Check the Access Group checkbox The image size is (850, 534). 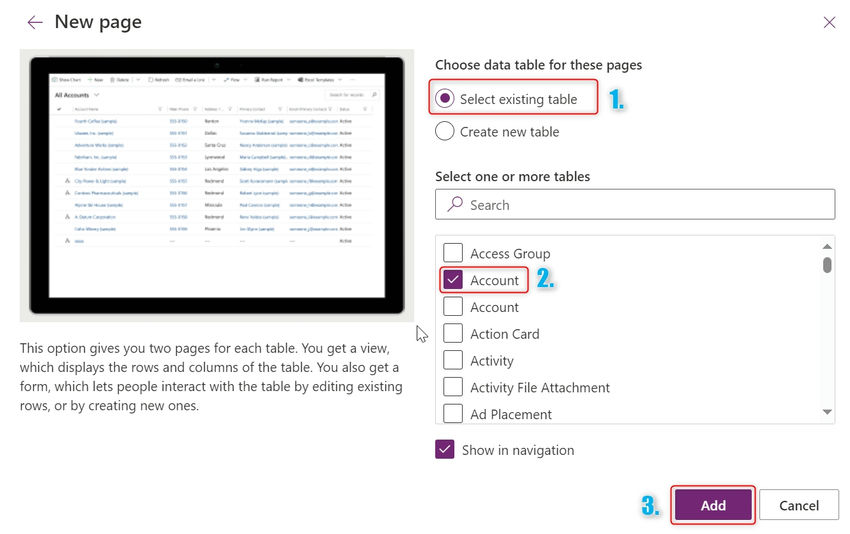click(453, 253)
